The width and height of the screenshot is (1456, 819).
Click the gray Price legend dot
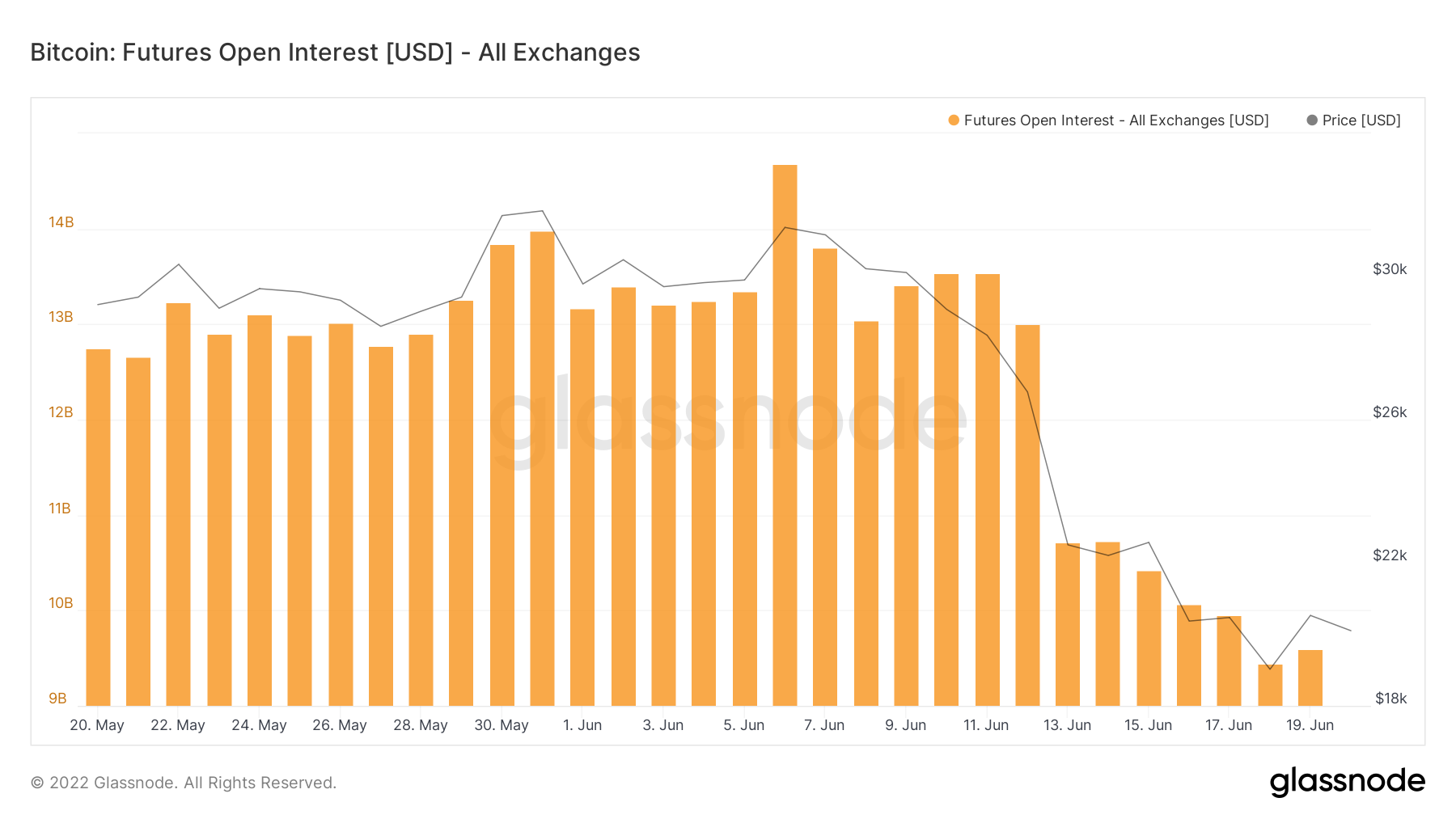(x=1312, y=120)
